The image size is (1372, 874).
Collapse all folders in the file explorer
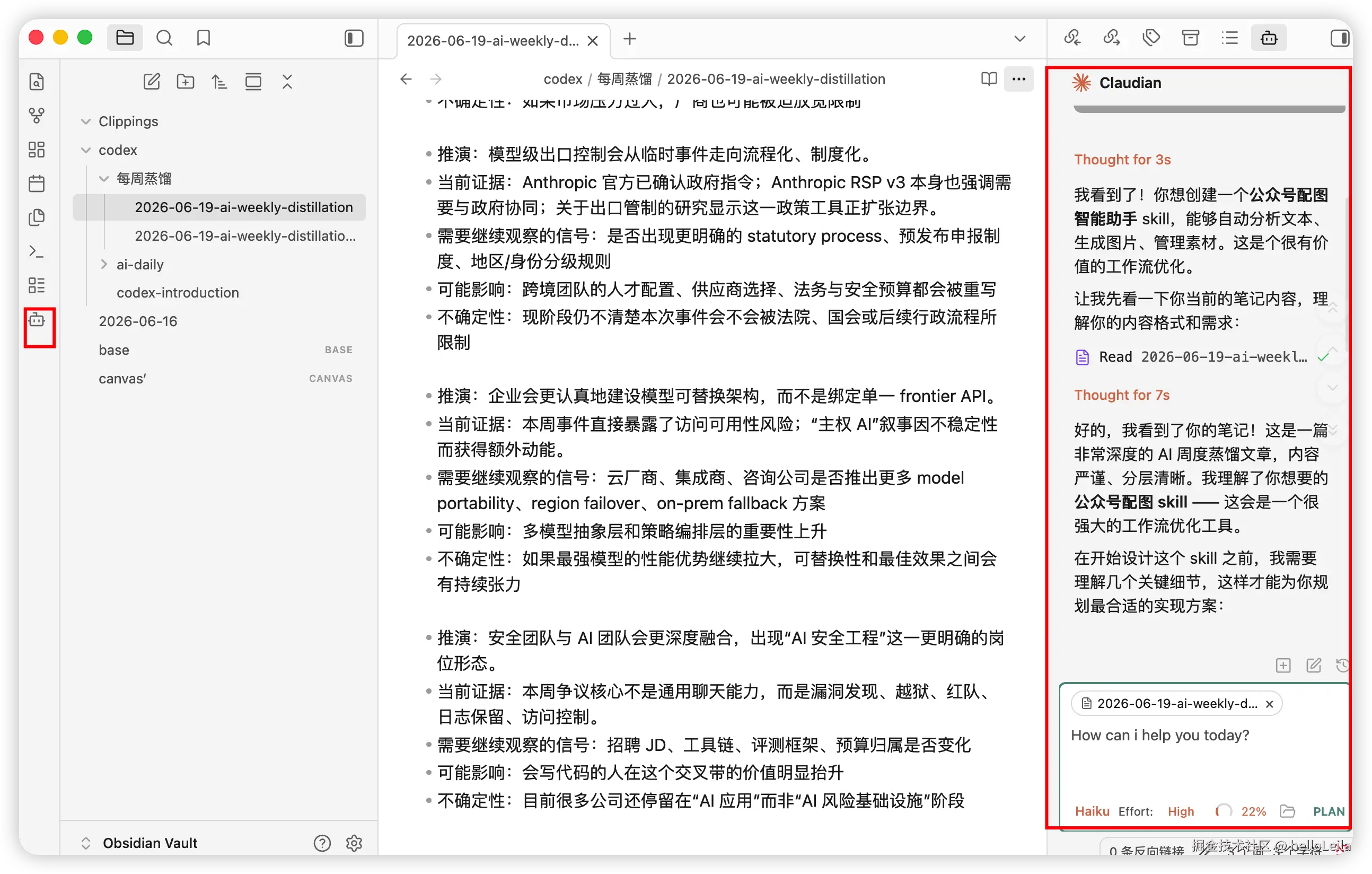(x=287, y=82)
